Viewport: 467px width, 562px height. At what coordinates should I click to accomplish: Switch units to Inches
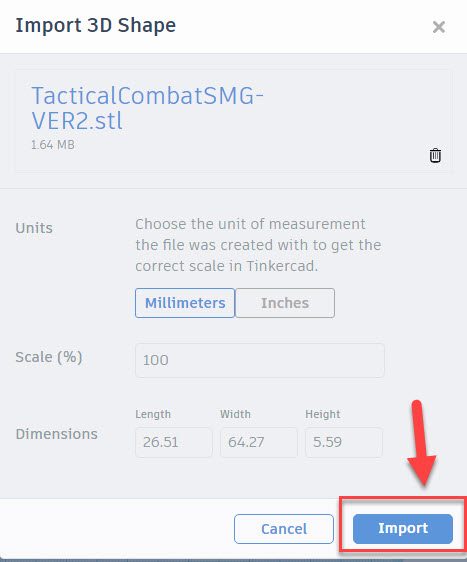(x=285, y=303)
